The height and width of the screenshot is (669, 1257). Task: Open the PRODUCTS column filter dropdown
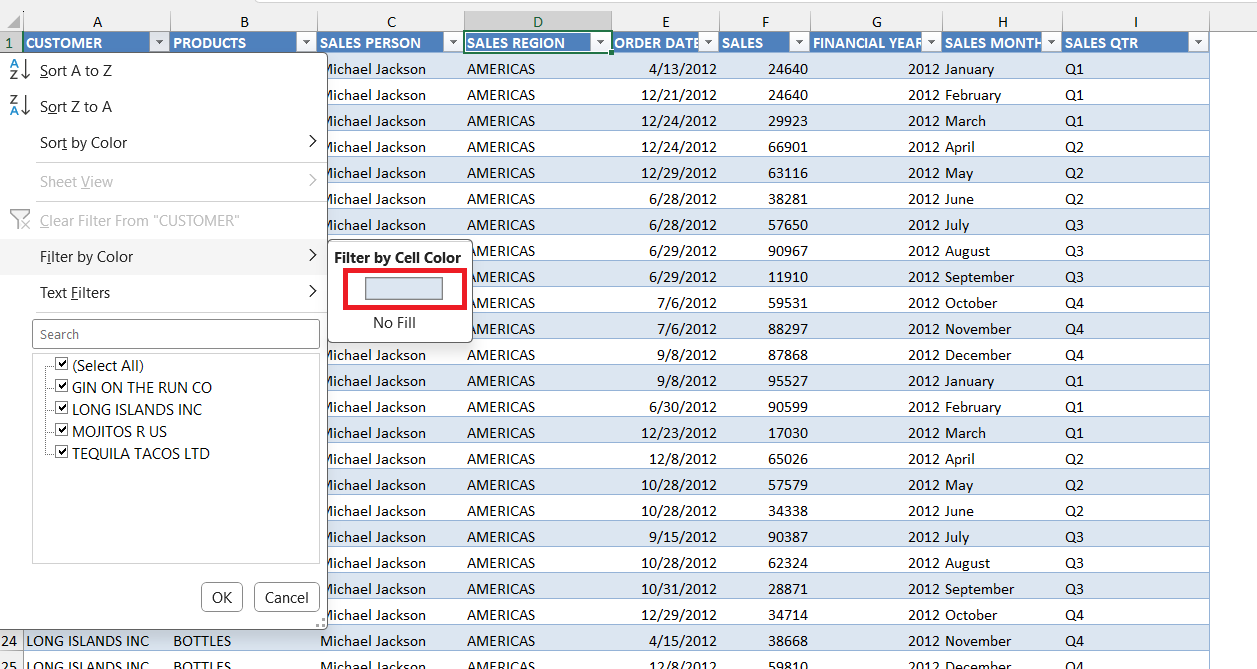306,43
